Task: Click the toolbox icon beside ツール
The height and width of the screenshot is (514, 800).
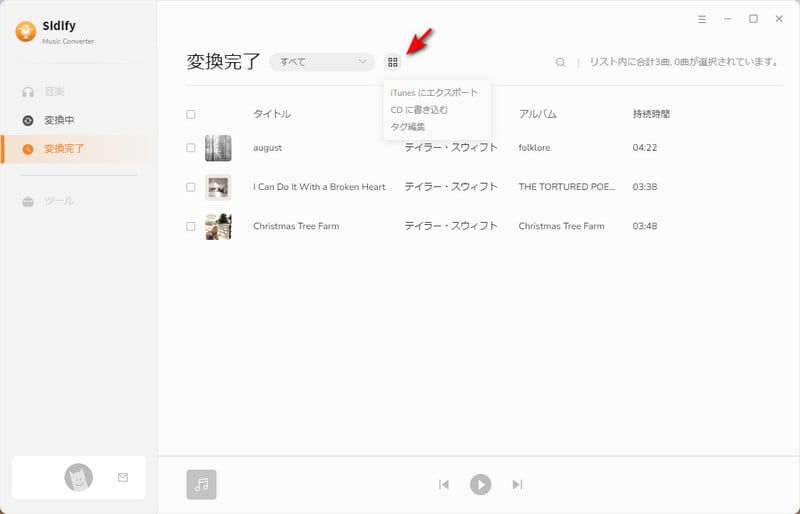Action: coord(28,201)
